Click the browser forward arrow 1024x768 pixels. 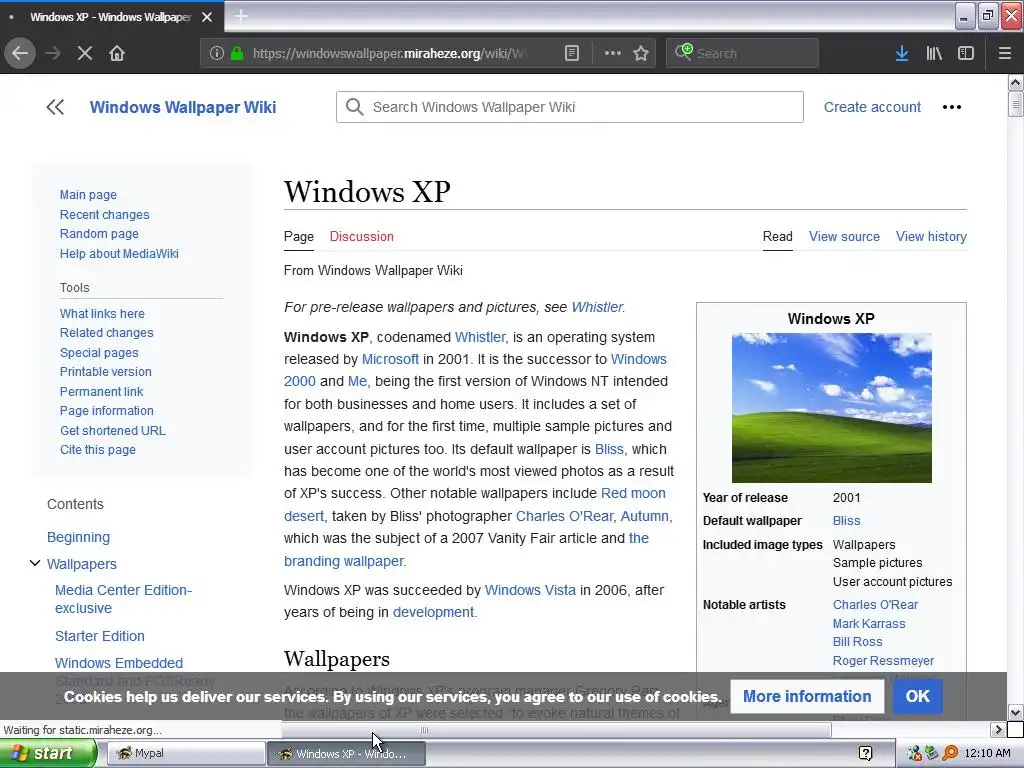click(x=53, y=54)
